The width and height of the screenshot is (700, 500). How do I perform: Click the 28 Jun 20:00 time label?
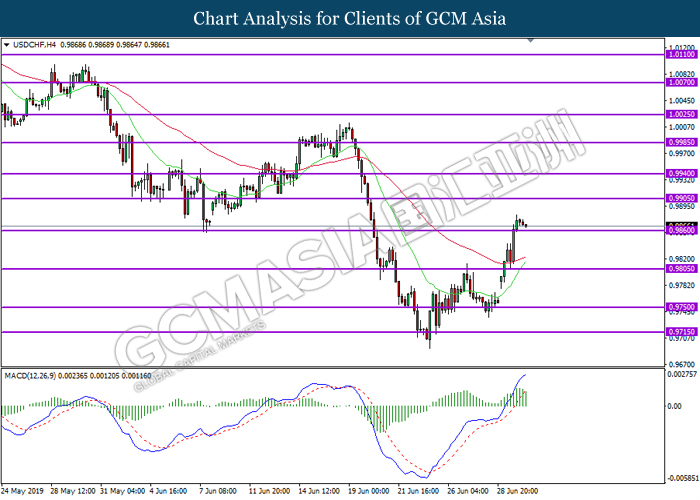point(517,491)
